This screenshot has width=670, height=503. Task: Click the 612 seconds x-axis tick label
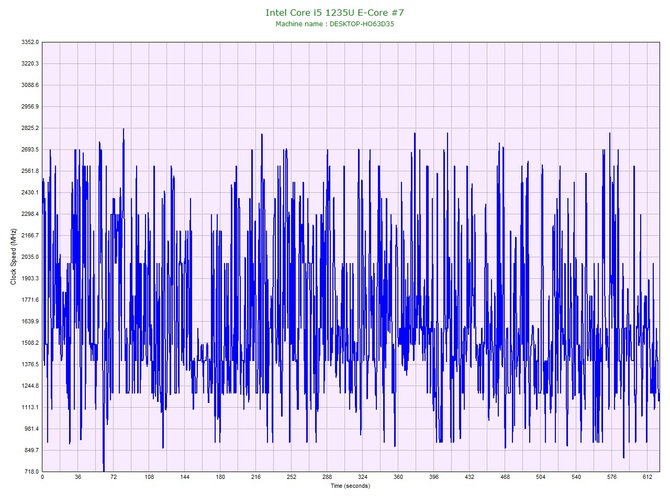click(x=647, y=477)
